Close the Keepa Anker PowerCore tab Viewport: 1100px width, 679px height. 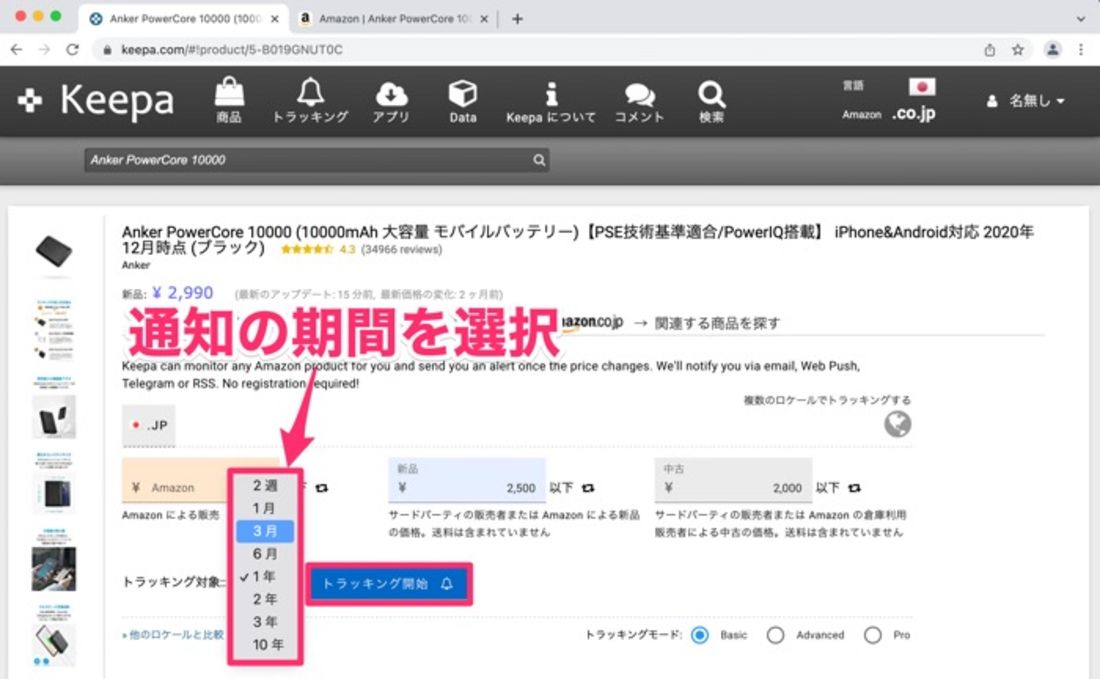tap(275, 19)
